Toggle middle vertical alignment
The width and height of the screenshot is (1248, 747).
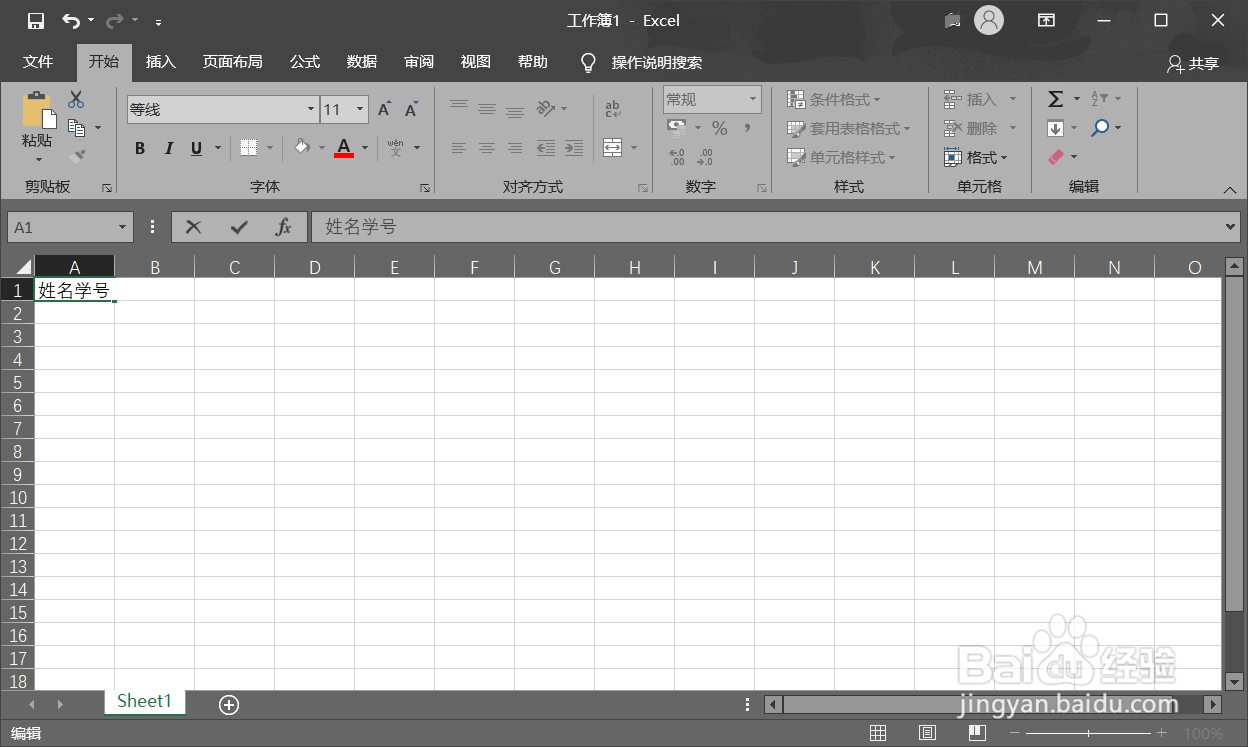pos(487,109)
